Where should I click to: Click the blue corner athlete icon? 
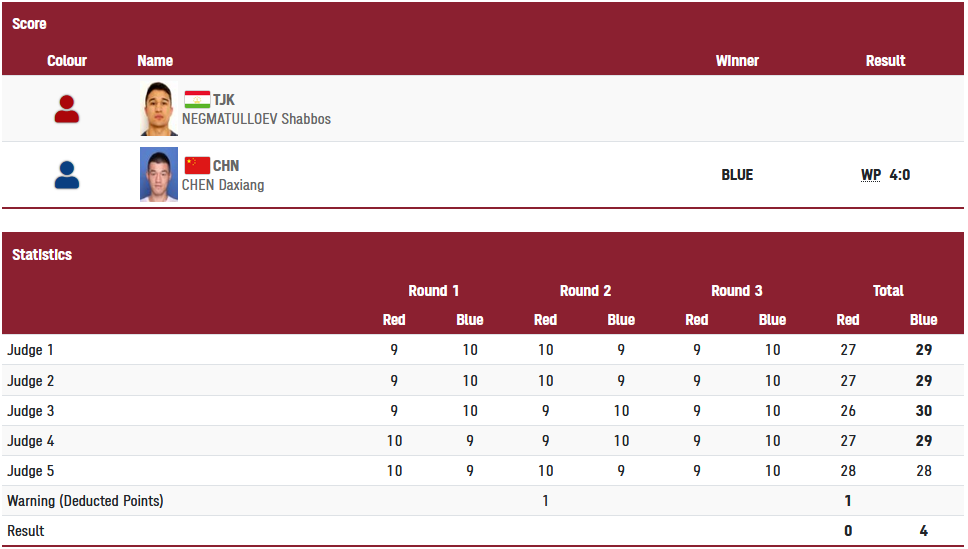pos(67,175)
